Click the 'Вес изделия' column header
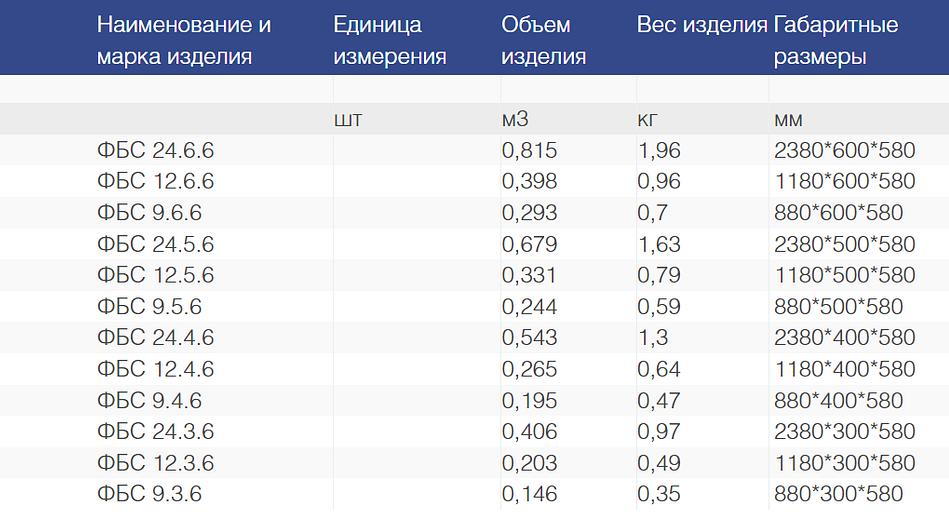This screenshot has height=512, width=949. pos(701,25)
